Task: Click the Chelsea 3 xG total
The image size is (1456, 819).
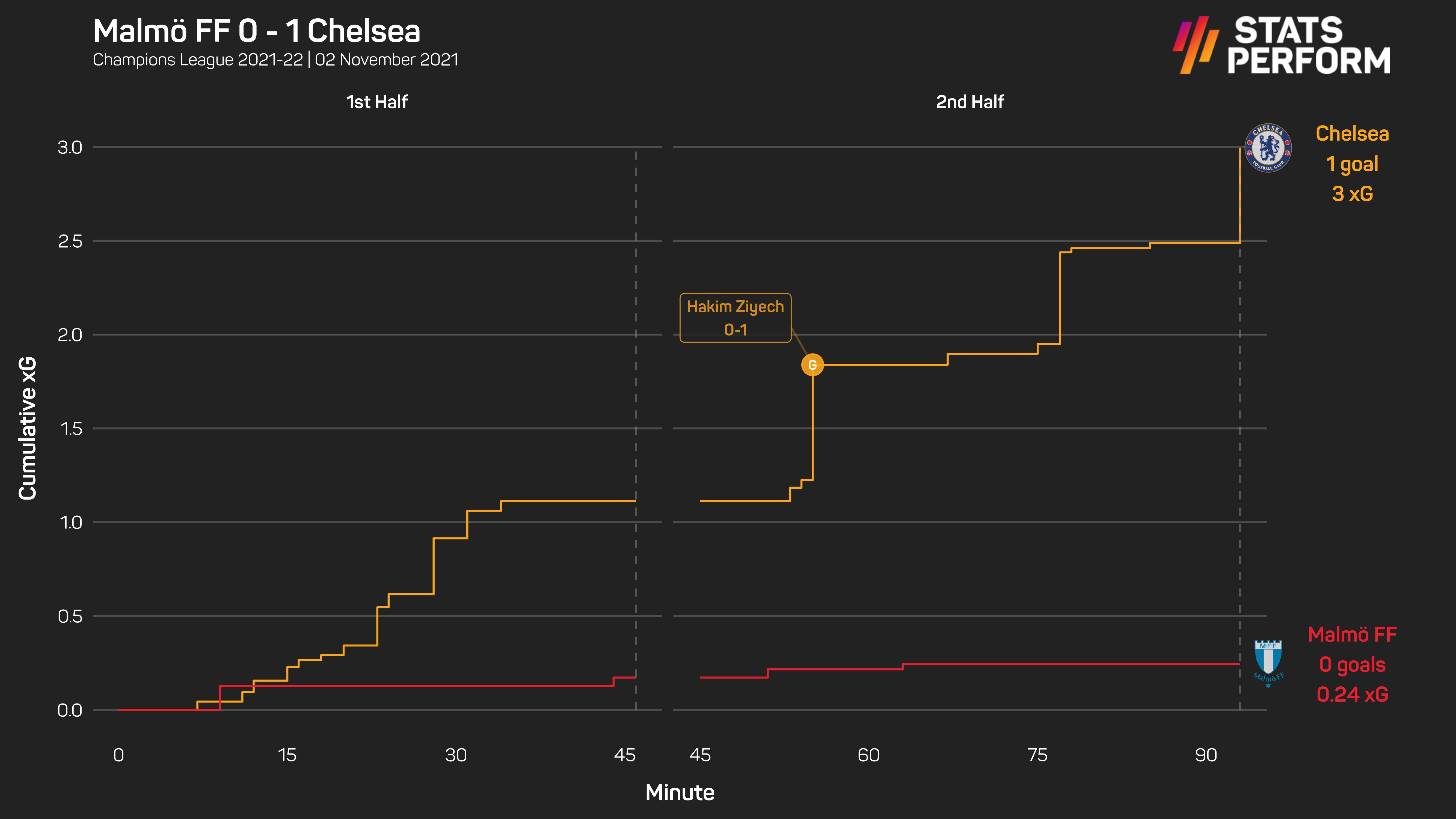Action: coord(1352,194)
